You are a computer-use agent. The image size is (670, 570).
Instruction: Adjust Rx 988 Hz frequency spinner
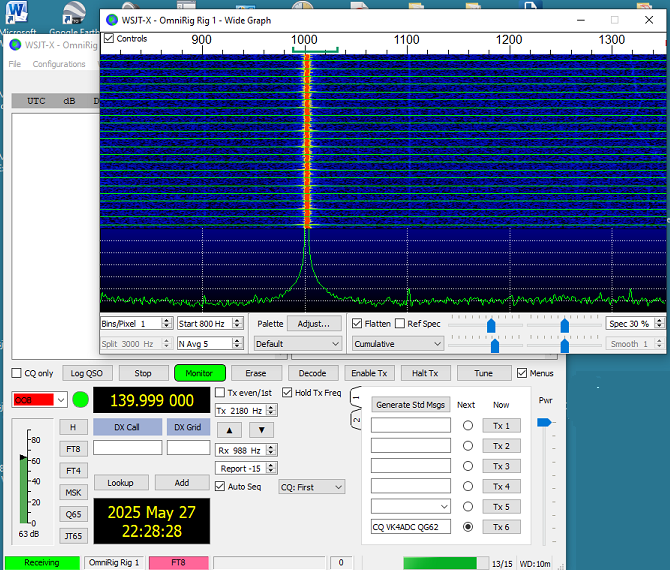point(271,450)
